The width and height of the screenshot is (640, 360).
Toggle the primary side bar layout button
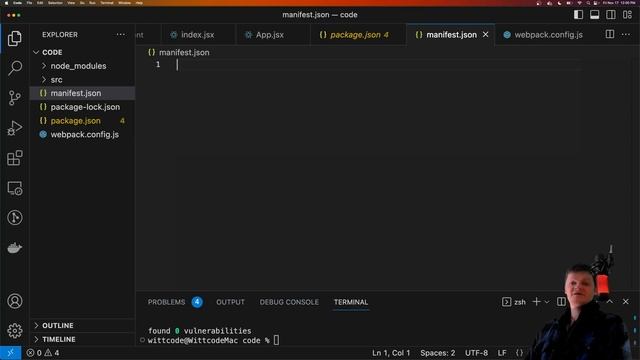pos(578,15)
